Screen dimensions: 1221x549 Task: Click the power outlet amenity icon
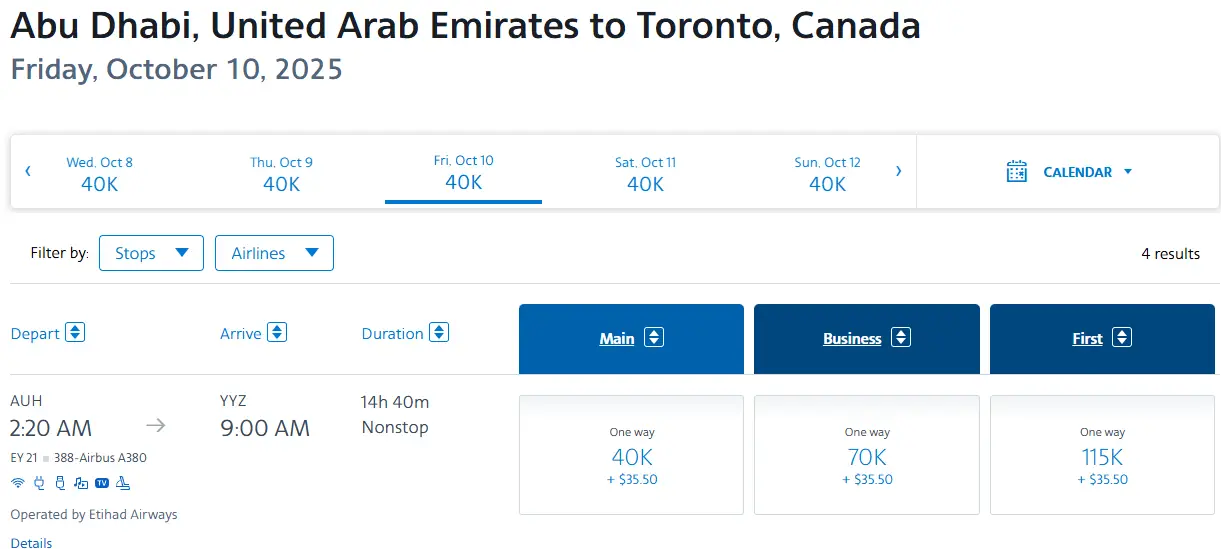[x=40, y=483]
